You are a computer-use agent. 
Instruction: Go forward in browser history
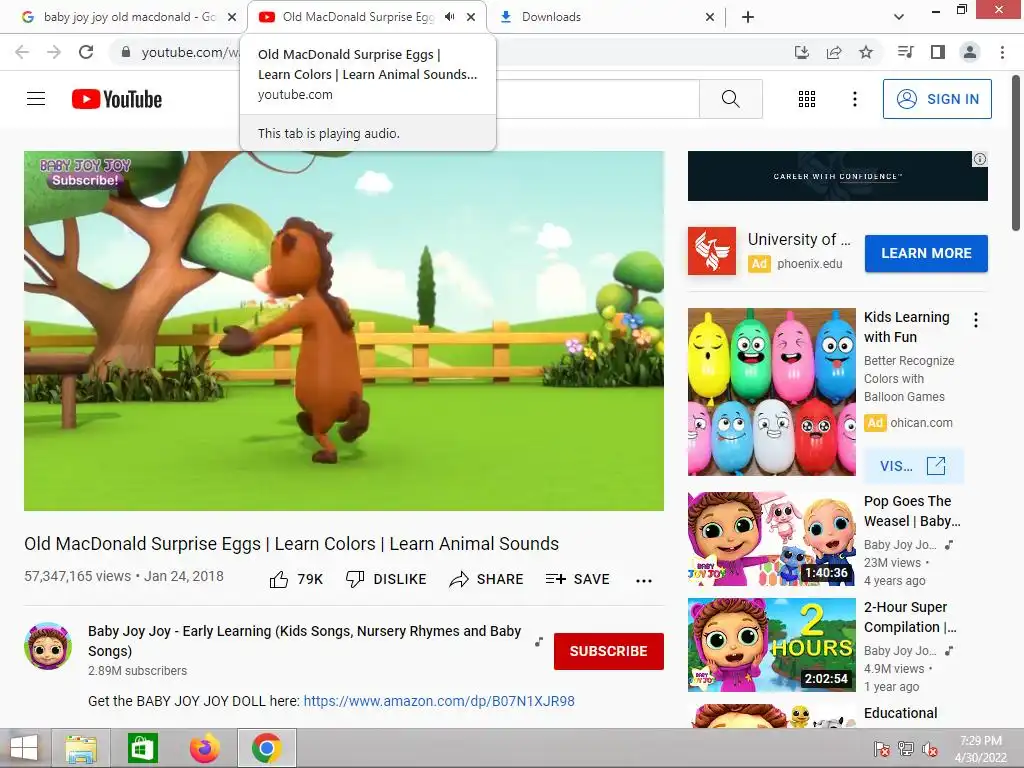click(x=54, y=52)
